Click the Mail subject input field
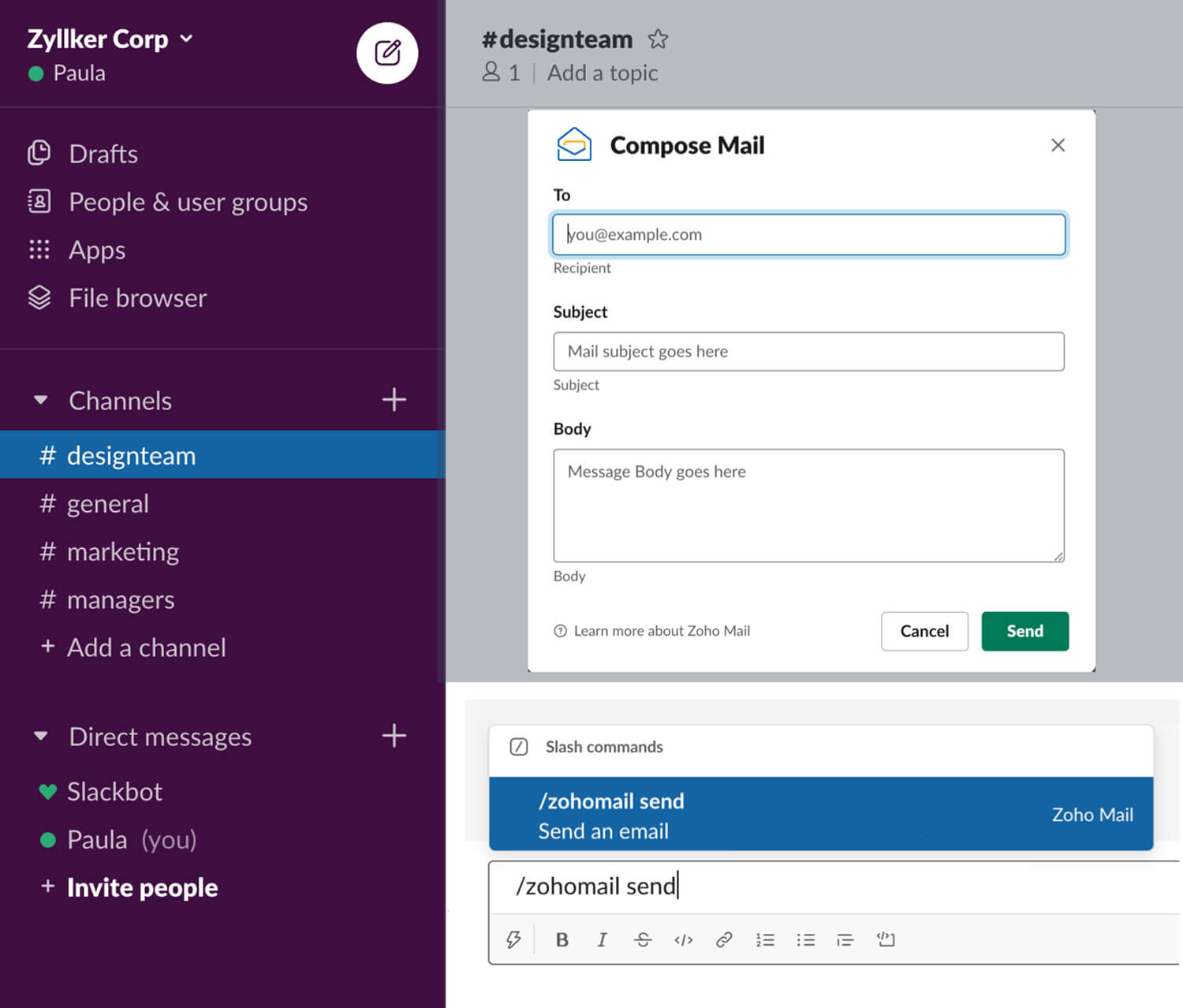This screenshot has width=1183, height=1008. (808, 352)
